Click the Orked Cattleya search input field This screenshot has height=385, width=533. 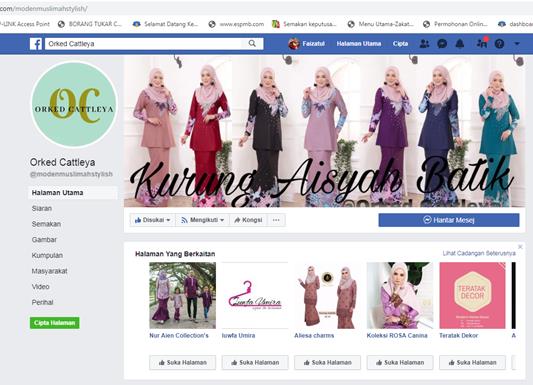(x=143, y=43)
